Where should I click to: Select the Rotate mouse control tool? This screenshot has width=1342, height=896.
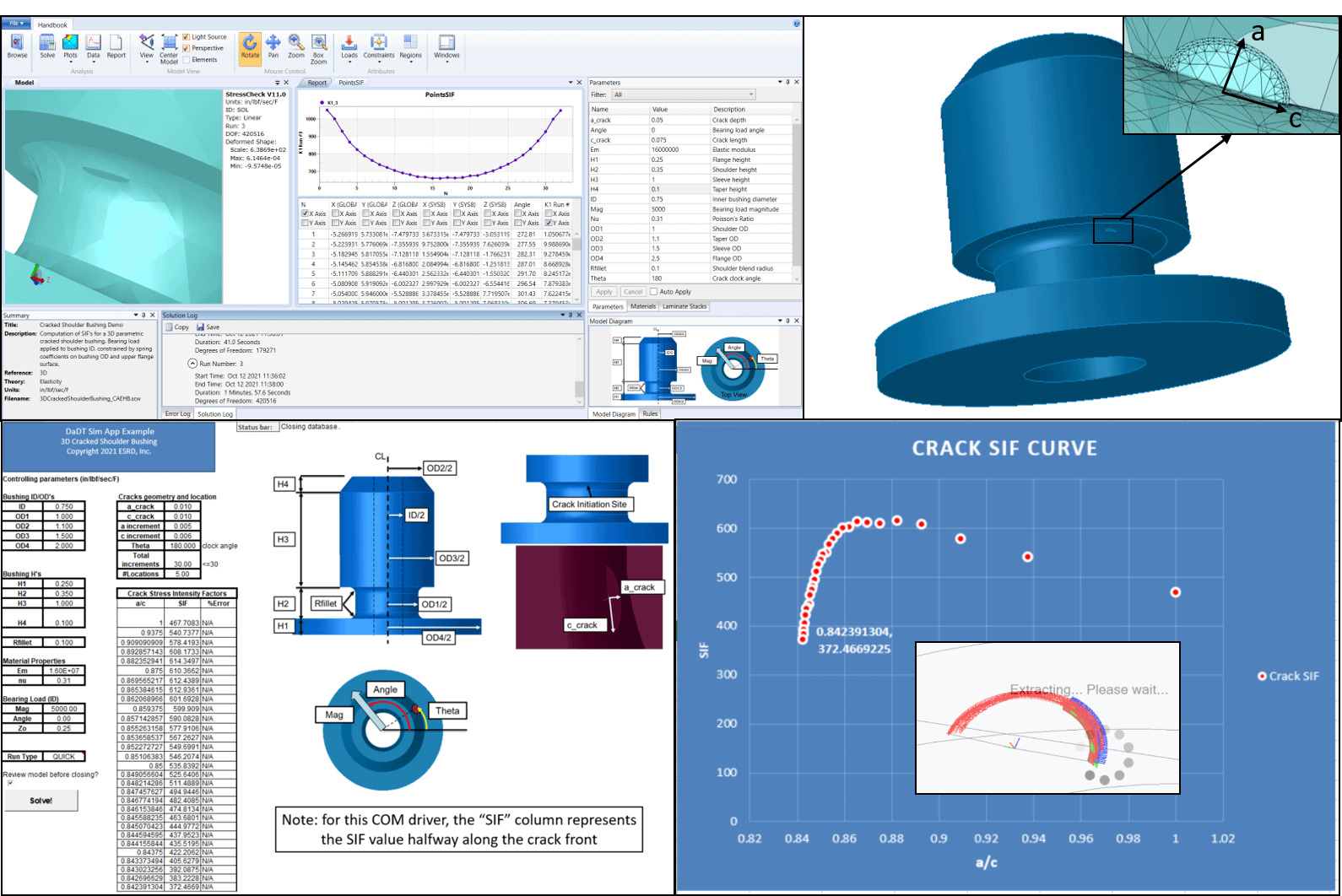coord(250,46)
